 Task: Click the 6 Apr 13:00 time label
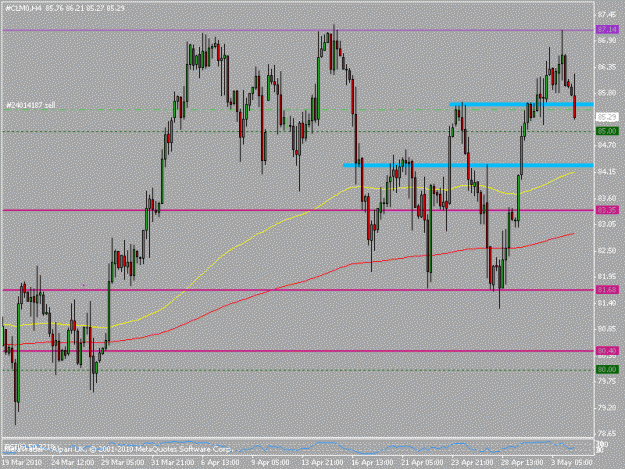point(220,463)
